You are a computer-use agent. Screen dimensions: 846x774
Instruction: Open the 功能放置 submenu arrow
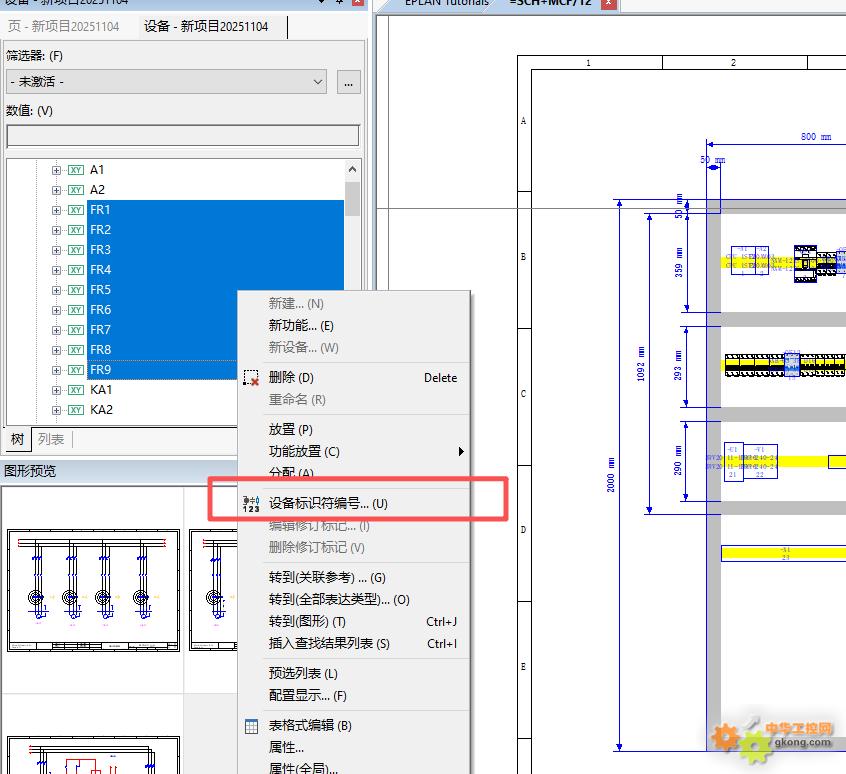461,452
